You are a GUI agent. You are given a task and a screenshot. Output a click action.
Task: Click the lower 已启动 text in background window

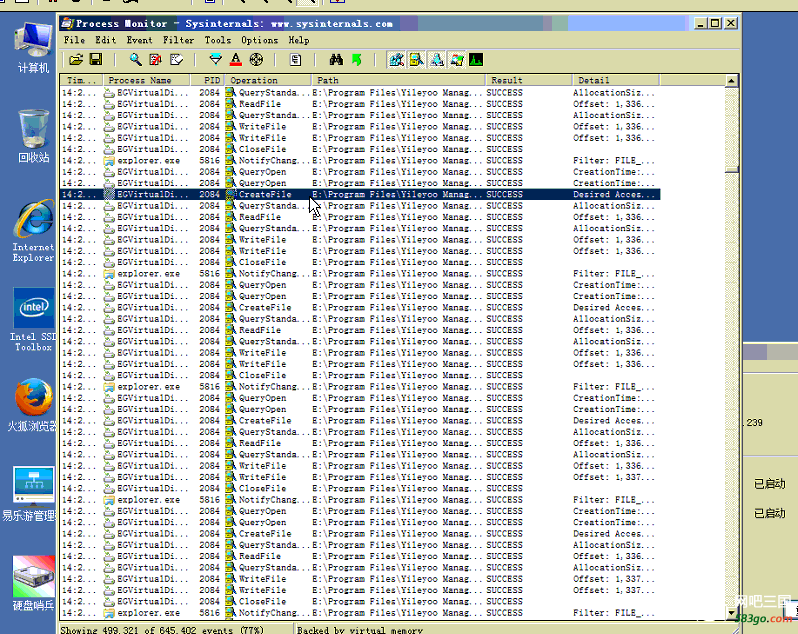click(770, 513)
